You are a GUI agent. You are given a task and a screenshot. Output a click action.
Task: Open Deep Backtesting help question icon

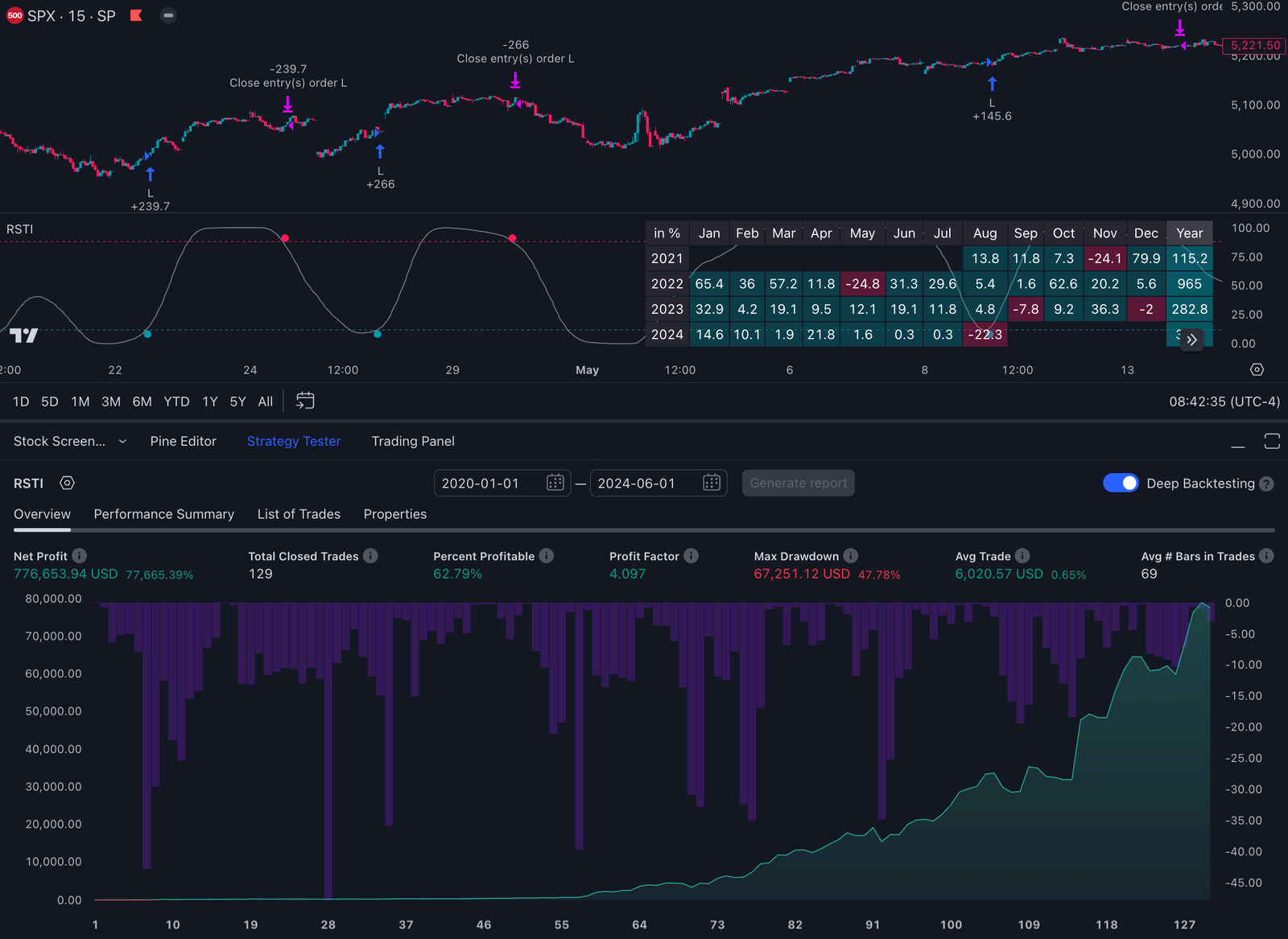pyautogui.click(x=1266, y=484)
